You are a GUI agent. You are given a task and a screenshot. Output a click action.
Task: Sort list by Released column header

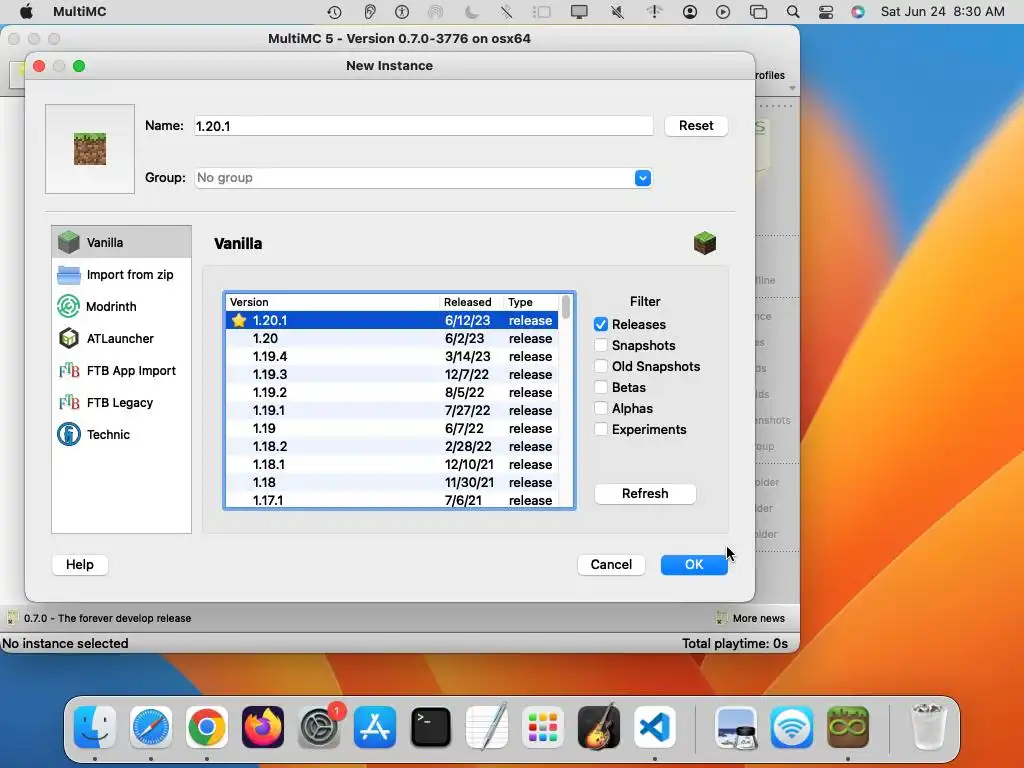click(472, 302)
